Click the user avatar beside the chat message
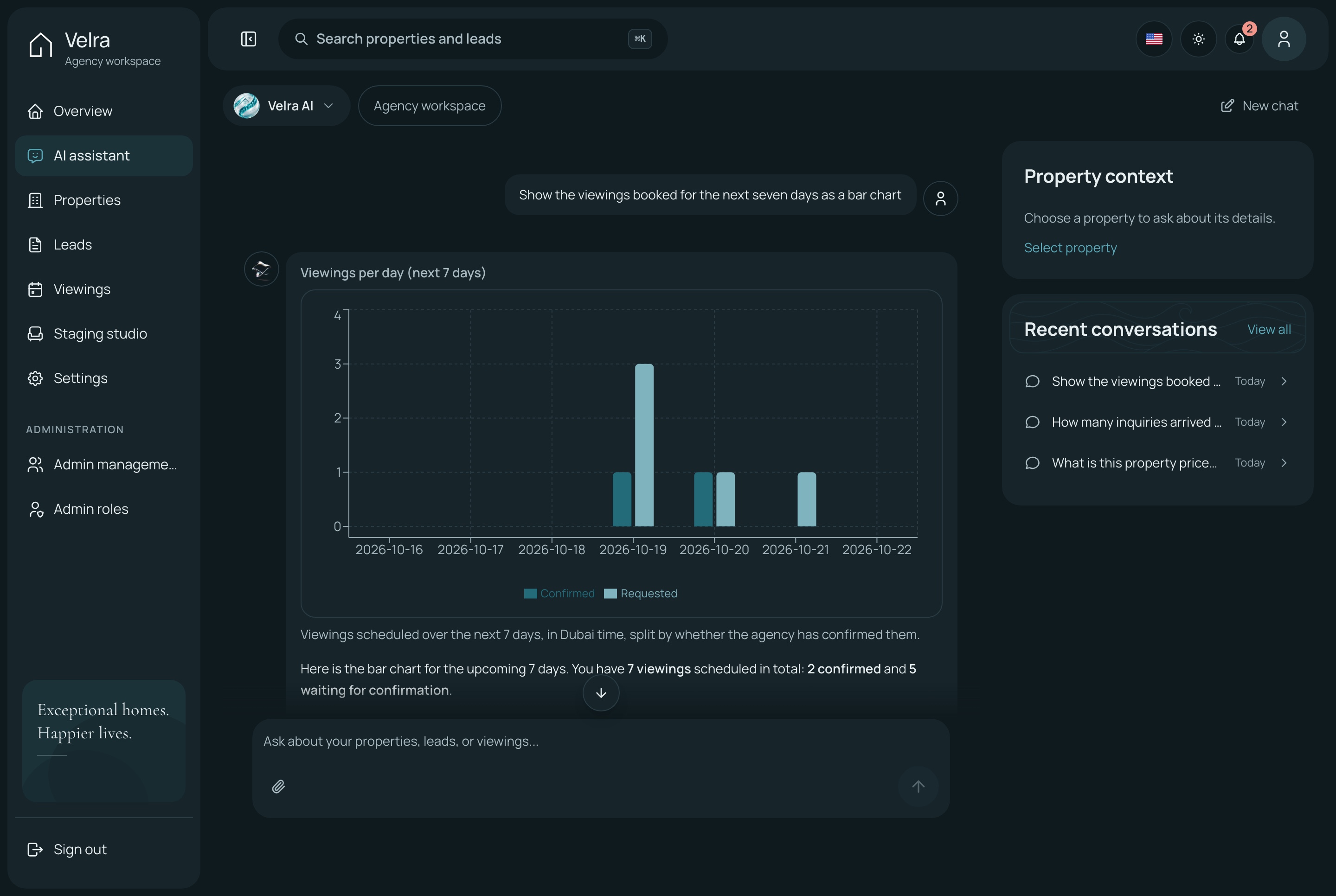Image resolution: width=1336 pixels, height=896 pixels. point(940,198)
